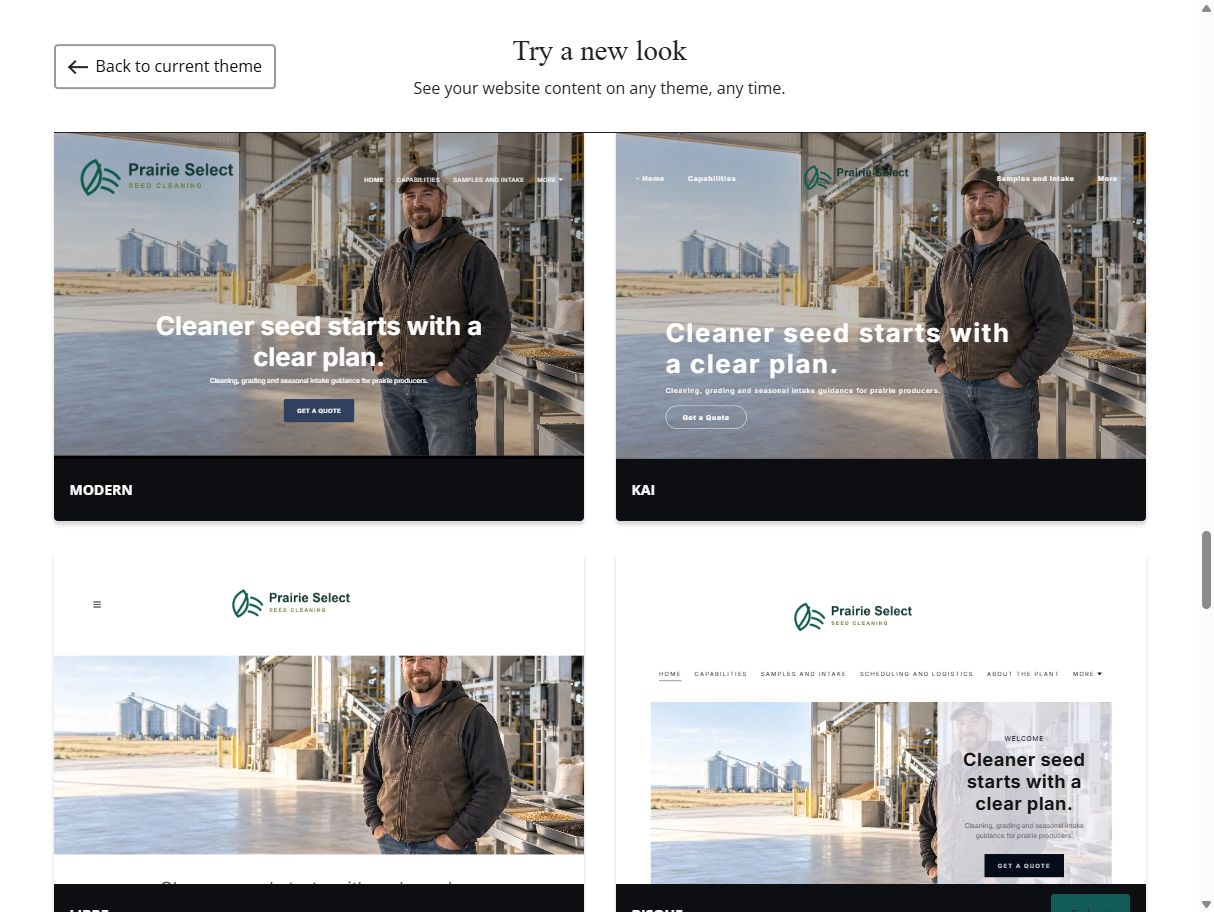Click Prairie Select logo in Modern preview

pyautogui.click(x=157, y=177)
